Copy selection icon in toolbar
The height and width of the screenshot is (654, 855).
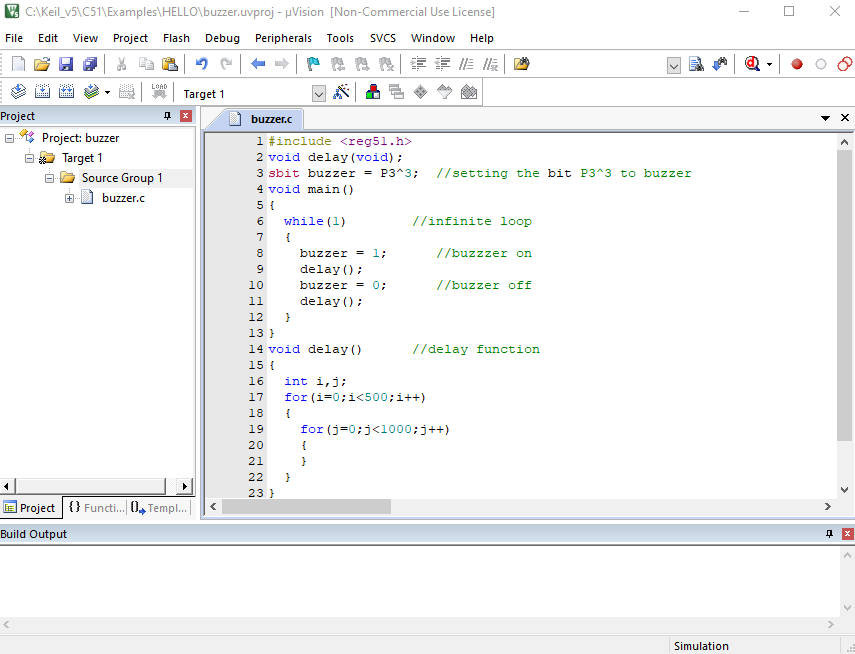[x=146, y=64]
